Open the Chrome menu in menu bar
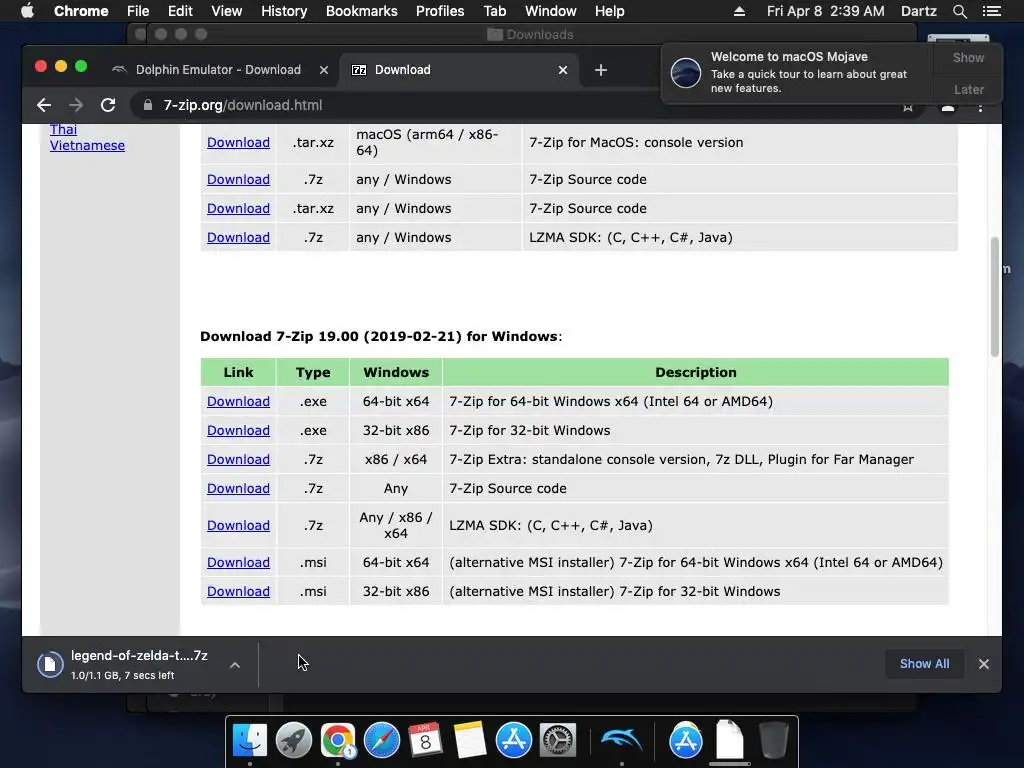Screen dimensions: 1024x768 pos(81,11)
